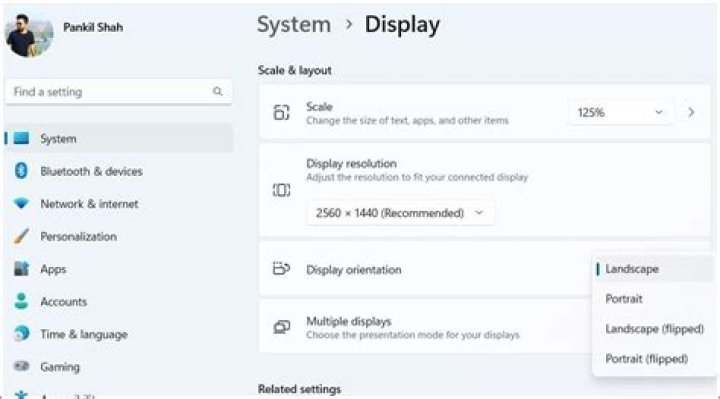This screenshot has width=720, height=399.
Task: Click the search magnifier icon
Action: tap(218, 92)
